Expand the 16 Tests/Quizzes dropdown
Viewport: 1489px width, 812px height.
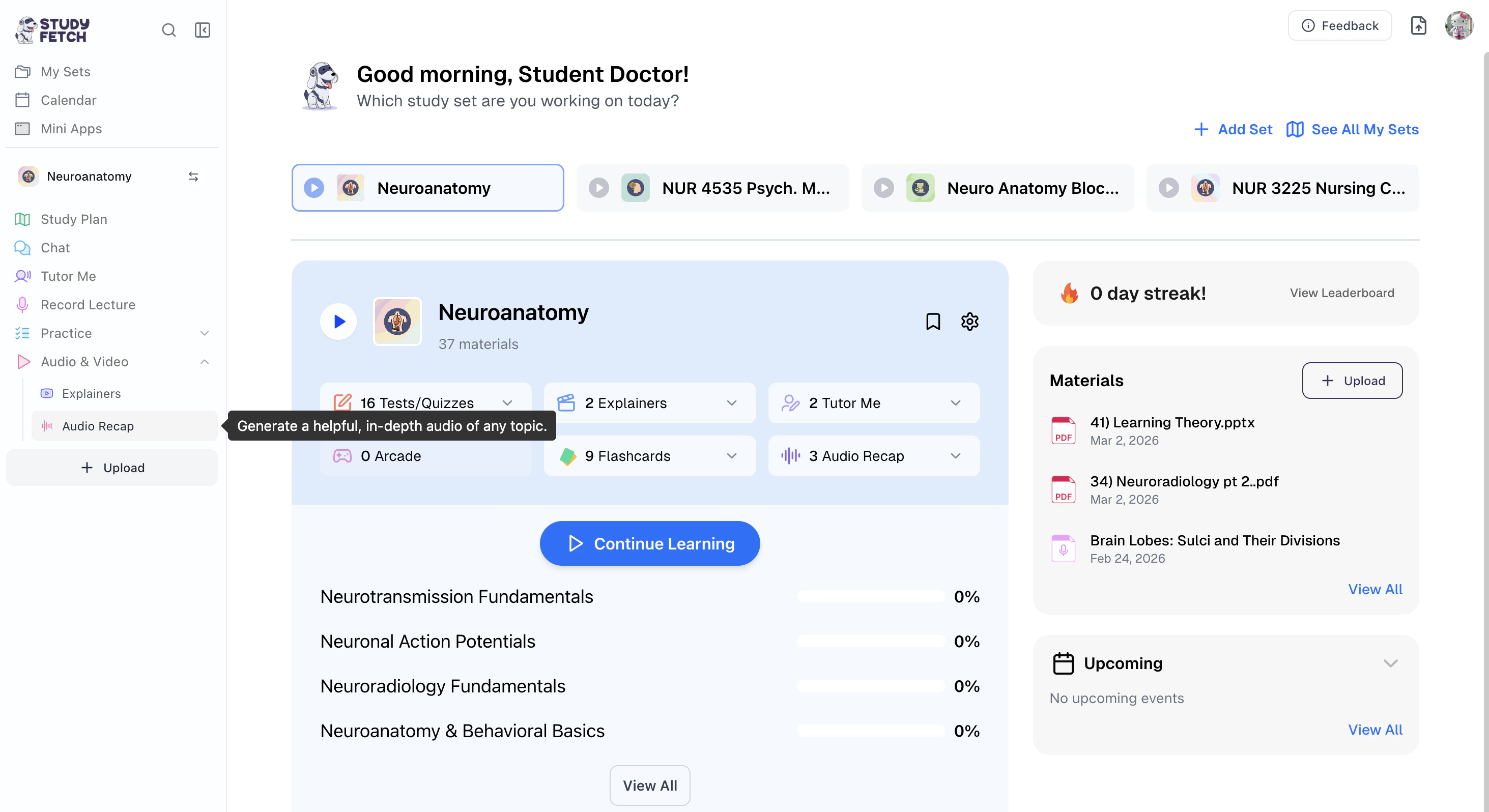(507, 403)
